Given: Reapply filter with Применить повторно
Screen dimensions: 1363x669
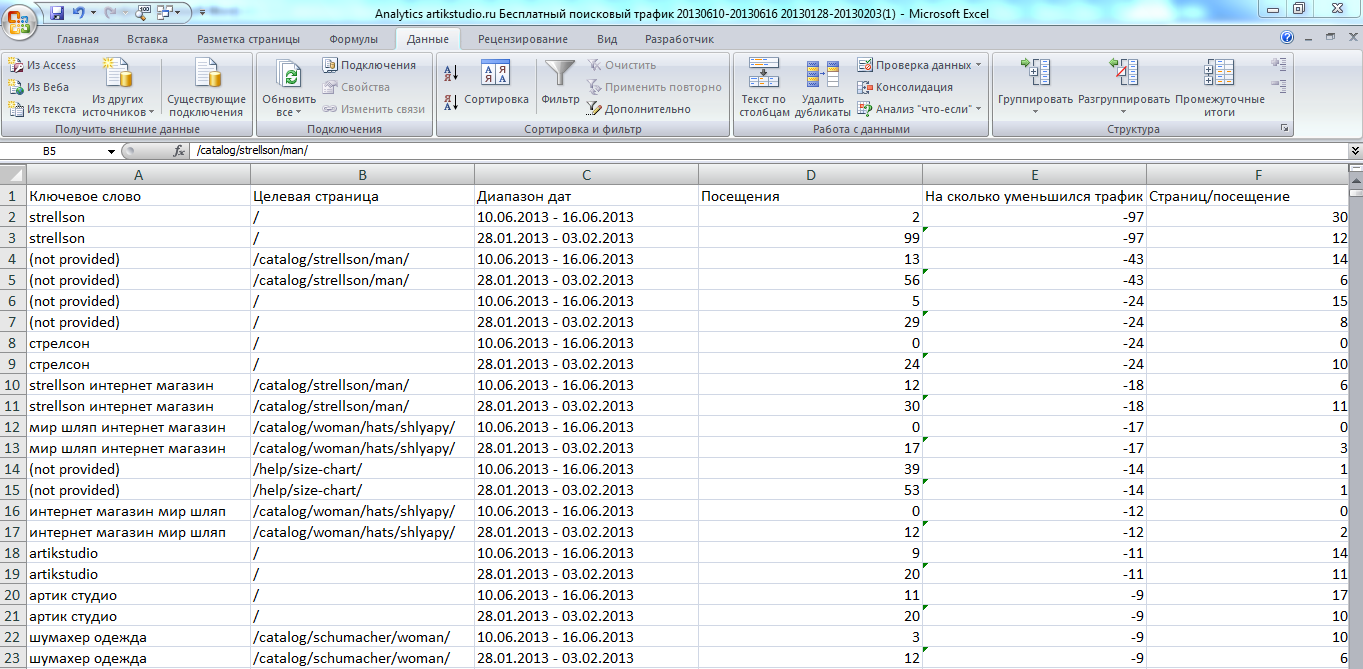Looking at the screenshot, I should [x=654, y=87].
